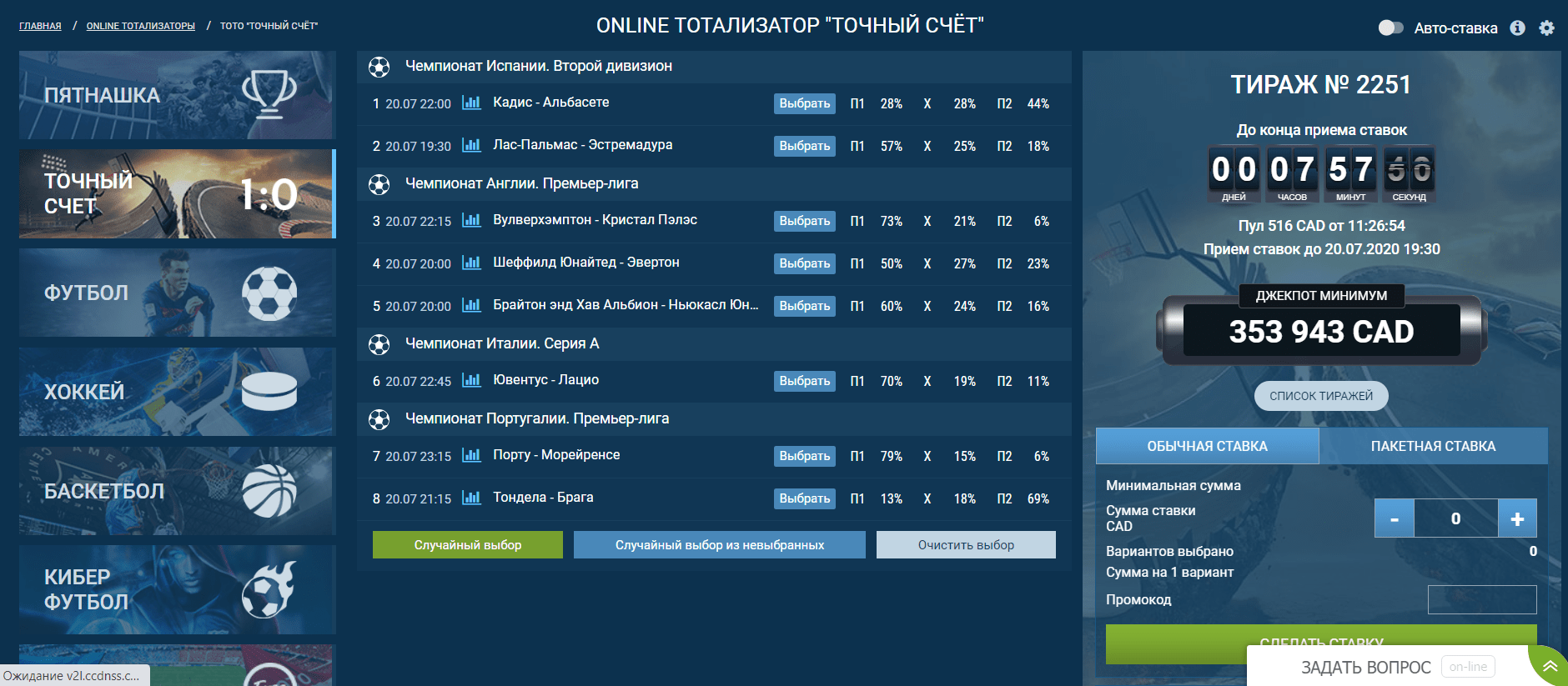Click soccer ball icon beside Чемпионат Италии
This screenshot has width=1568, height=686.
379,344
